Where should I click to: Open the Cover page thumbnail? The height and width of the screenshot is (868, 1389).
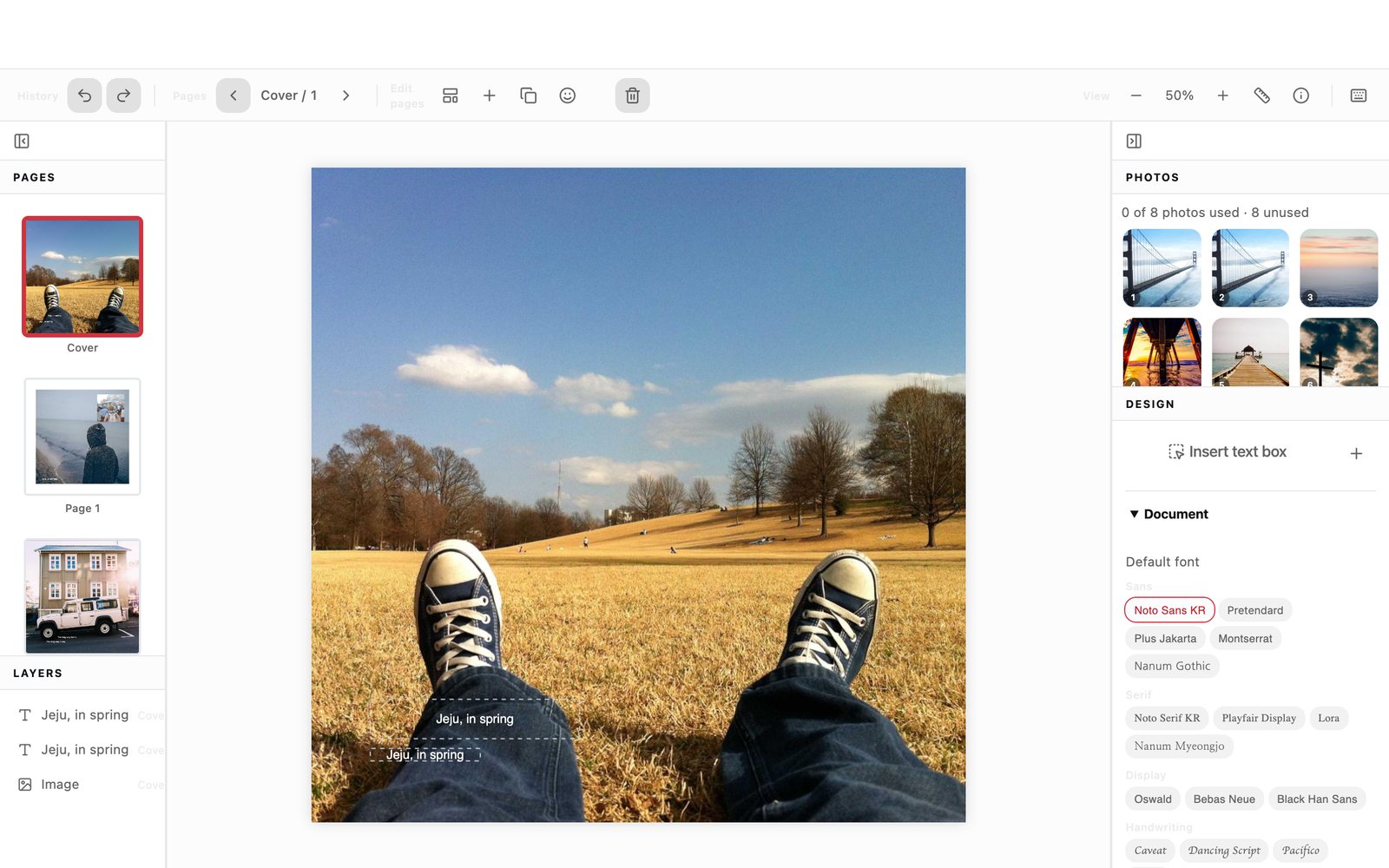coord(82,277)
